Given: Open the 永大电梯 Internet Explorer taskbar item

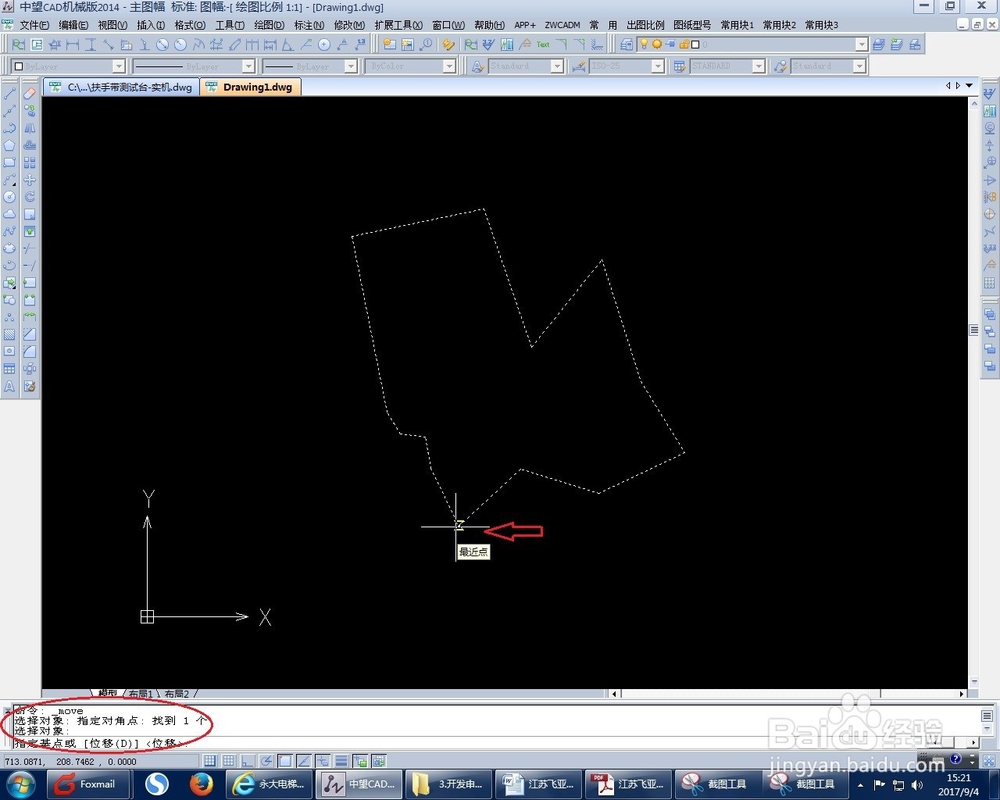Looking at the screenshot, I should [270, 784].
